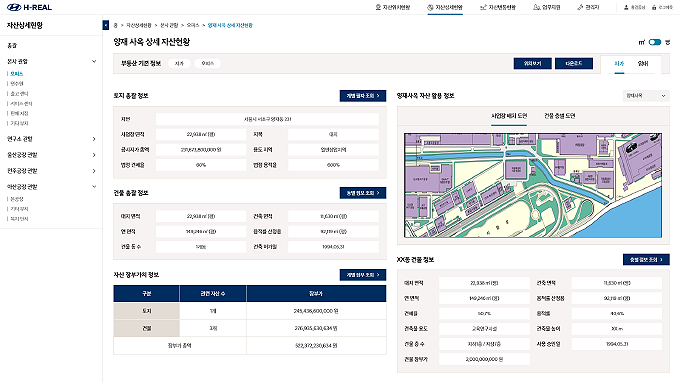Open the 양재사옥 building dropdown above the map
Screen dimensions: 680x383
(646, 96)
